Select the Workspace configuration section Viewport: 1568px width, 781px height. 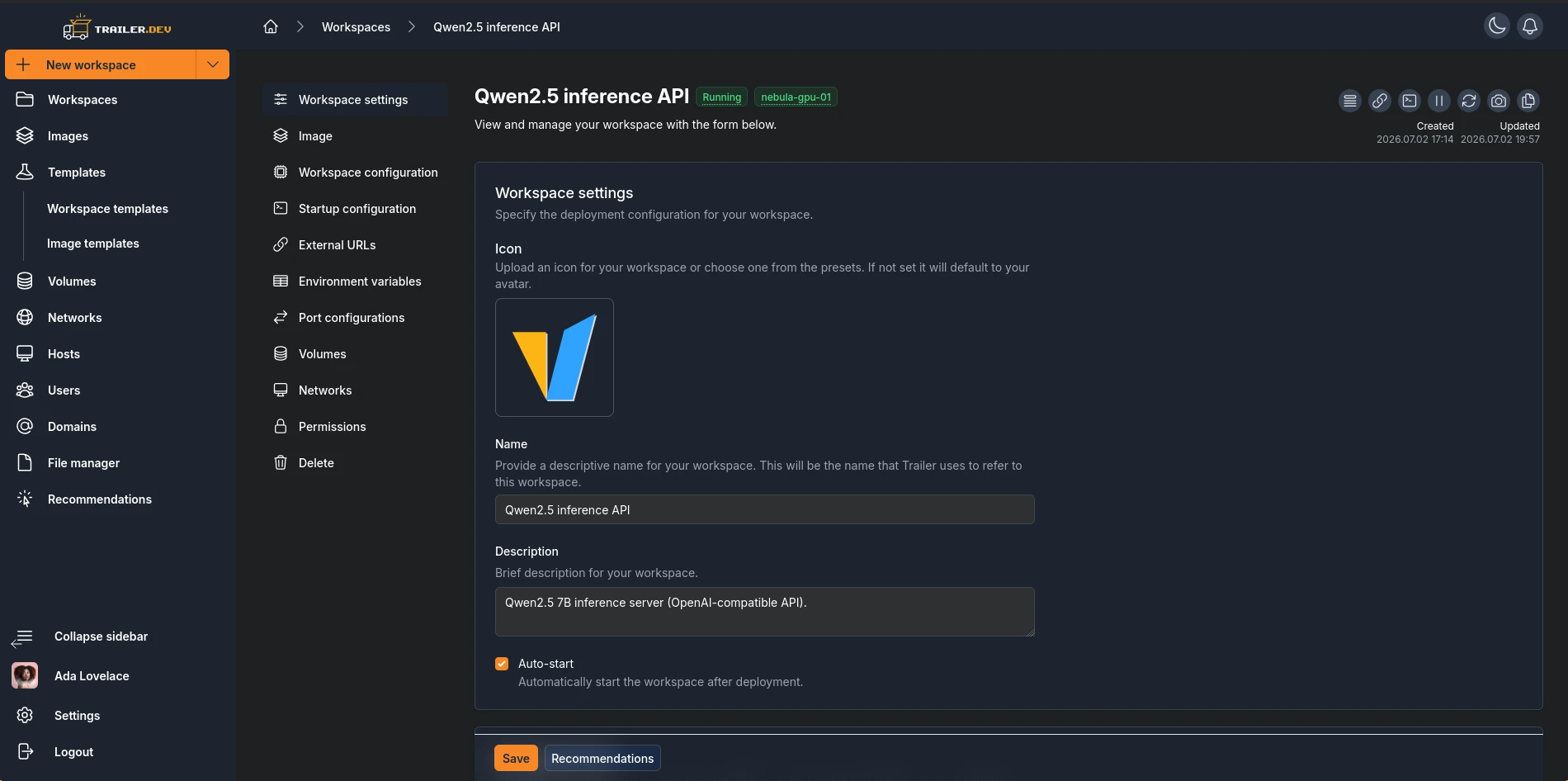tap(356, 173)
